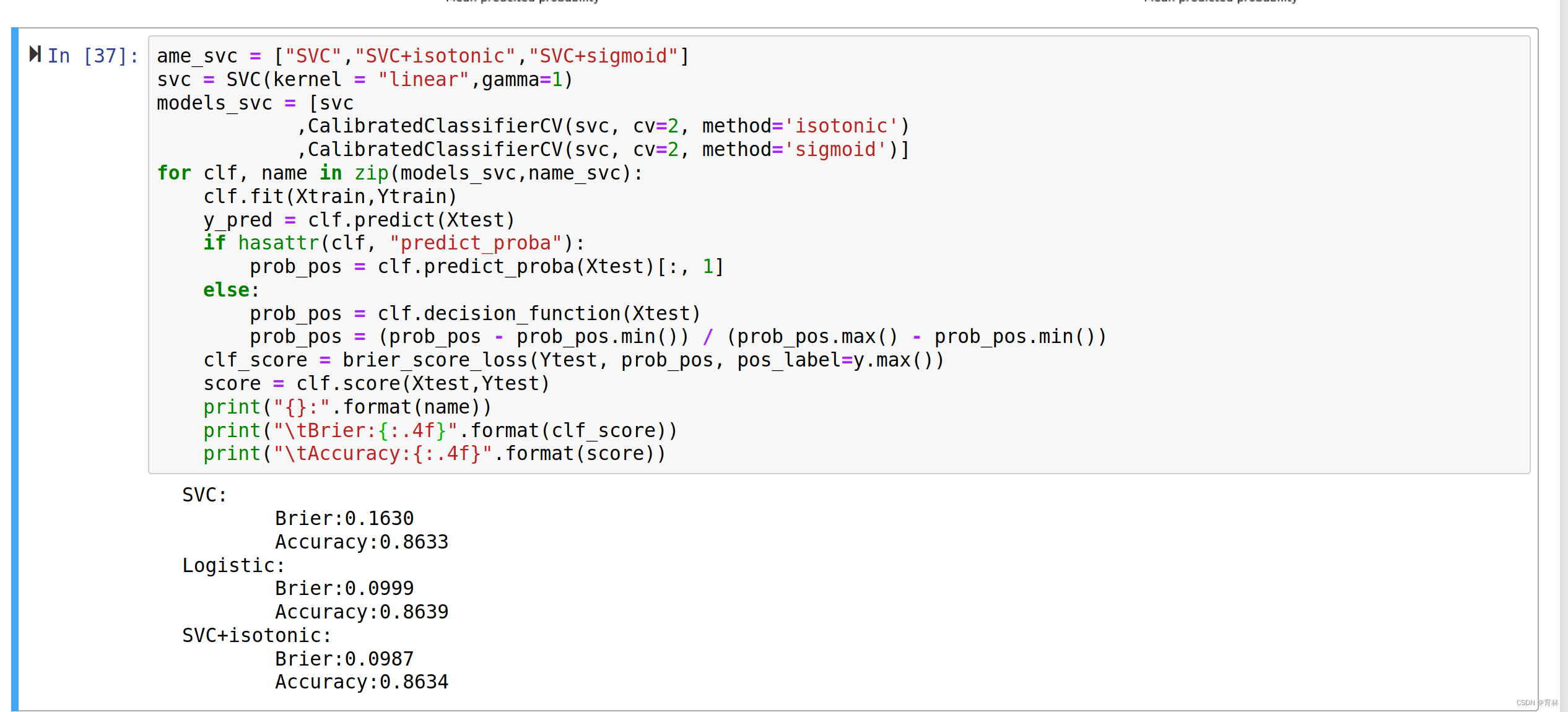Click the SVC+isotonic Accuracy:0.8634 output line

tap(361, 682)
